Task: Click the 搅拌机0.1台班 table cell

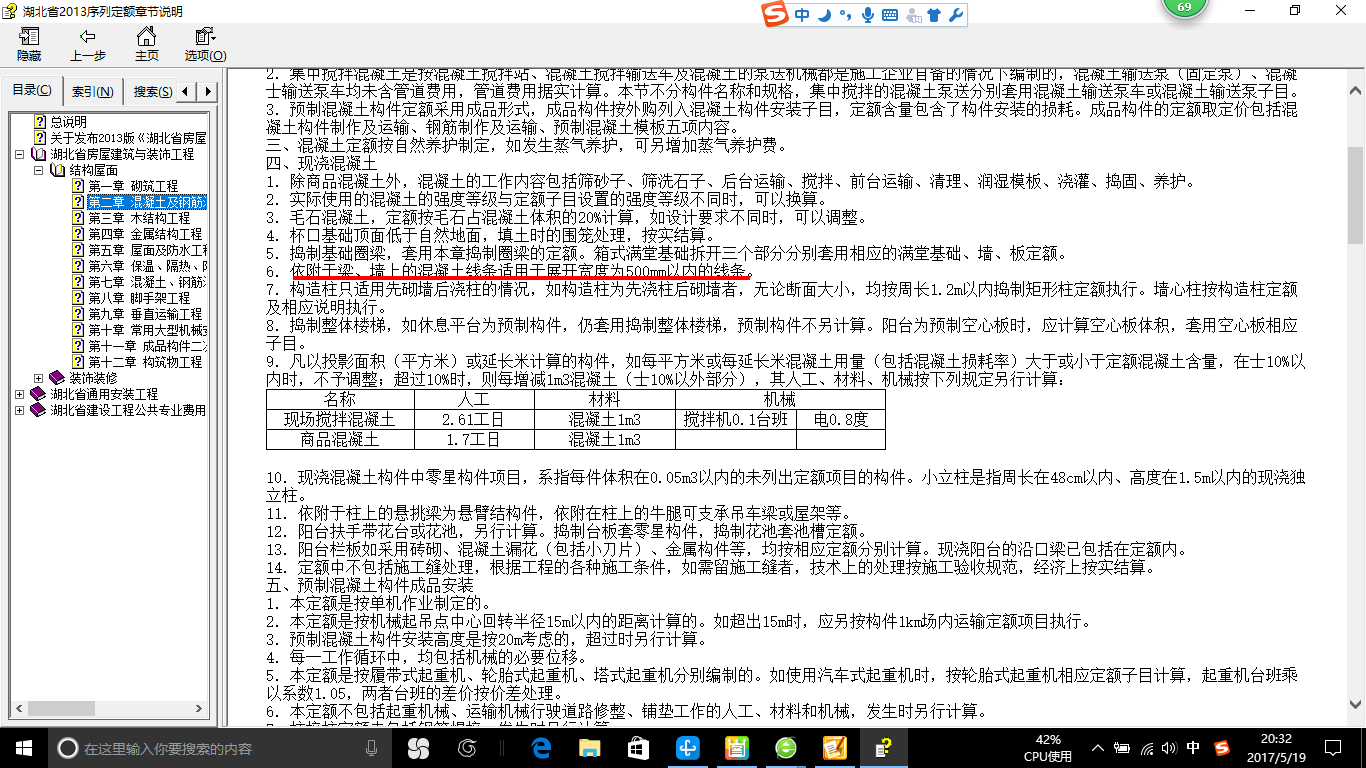Action: point(736,420)
